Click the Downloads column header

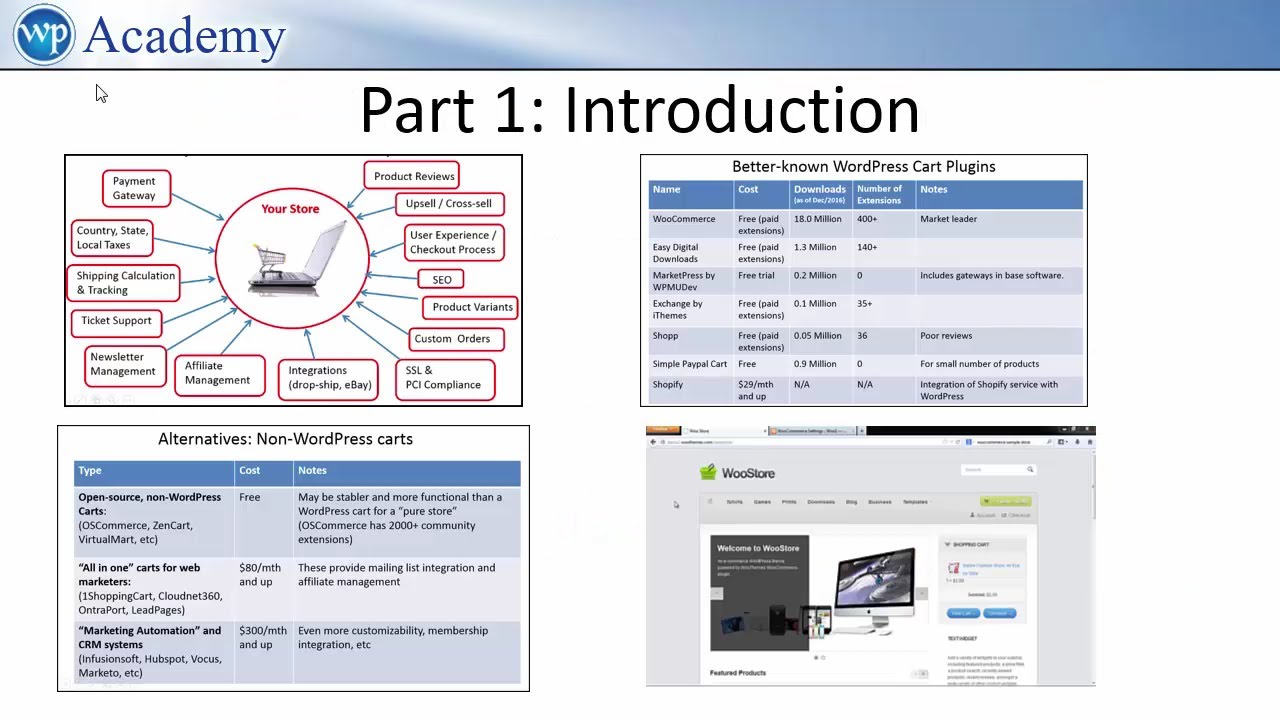click(820, 193)
